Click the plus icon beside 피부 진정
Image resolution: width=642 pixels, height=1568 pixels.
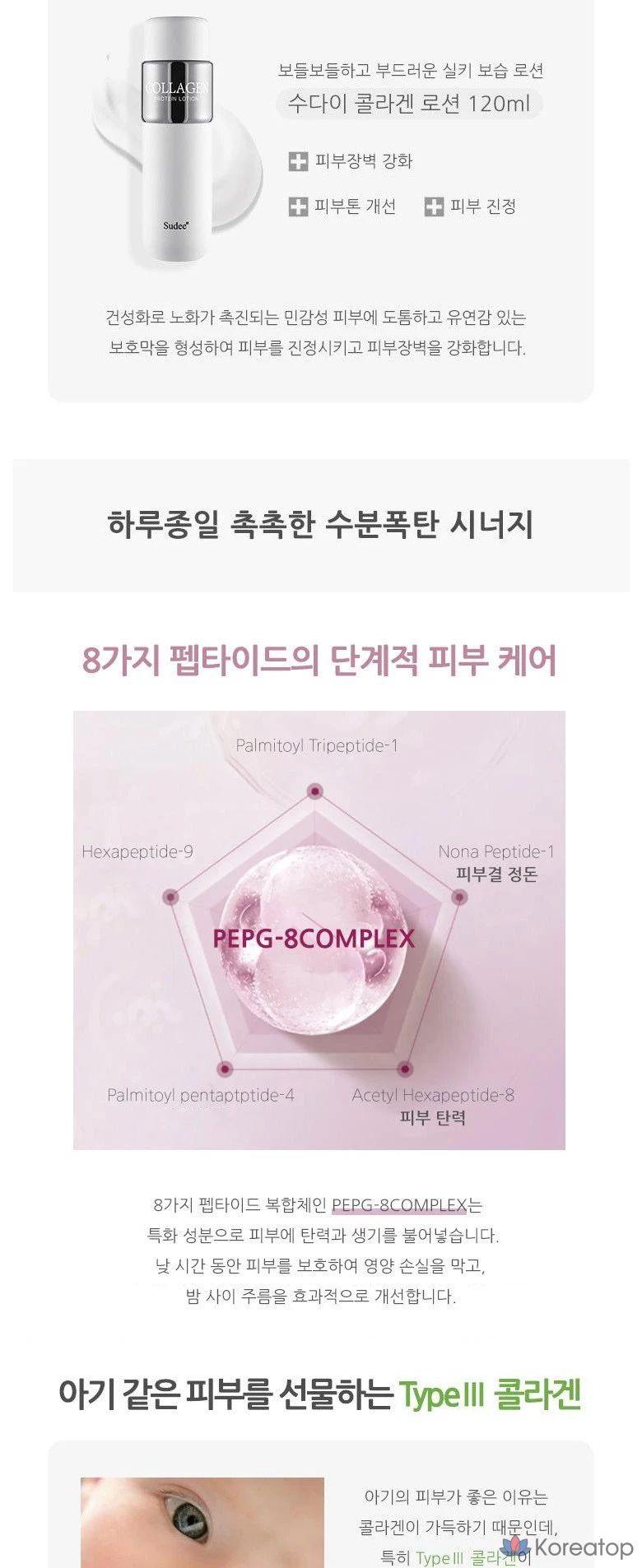(434, 207)
